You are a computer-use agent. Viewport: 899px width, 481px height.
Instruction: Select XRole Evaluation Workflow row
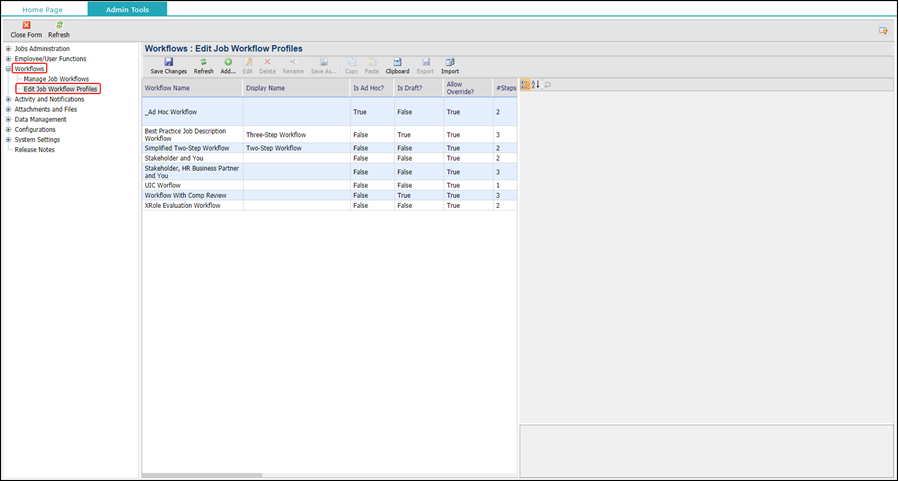329,205
